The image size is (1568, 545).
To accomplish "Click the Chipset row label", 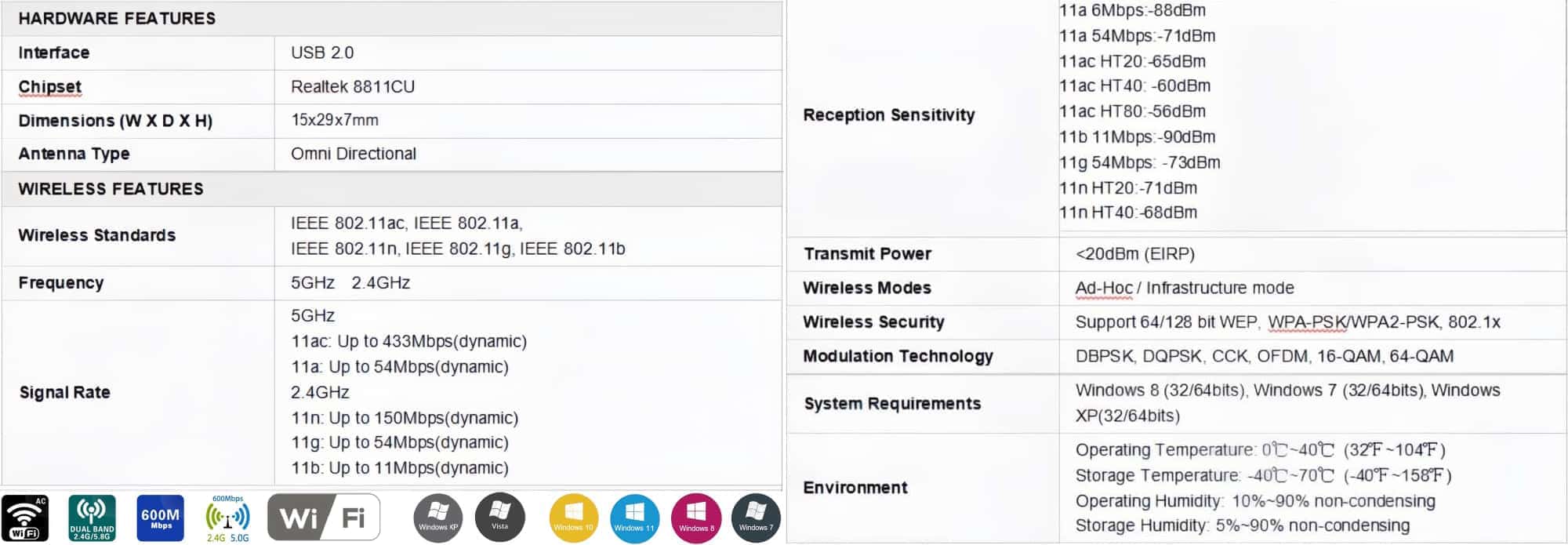I will click(x=50, y=87).
